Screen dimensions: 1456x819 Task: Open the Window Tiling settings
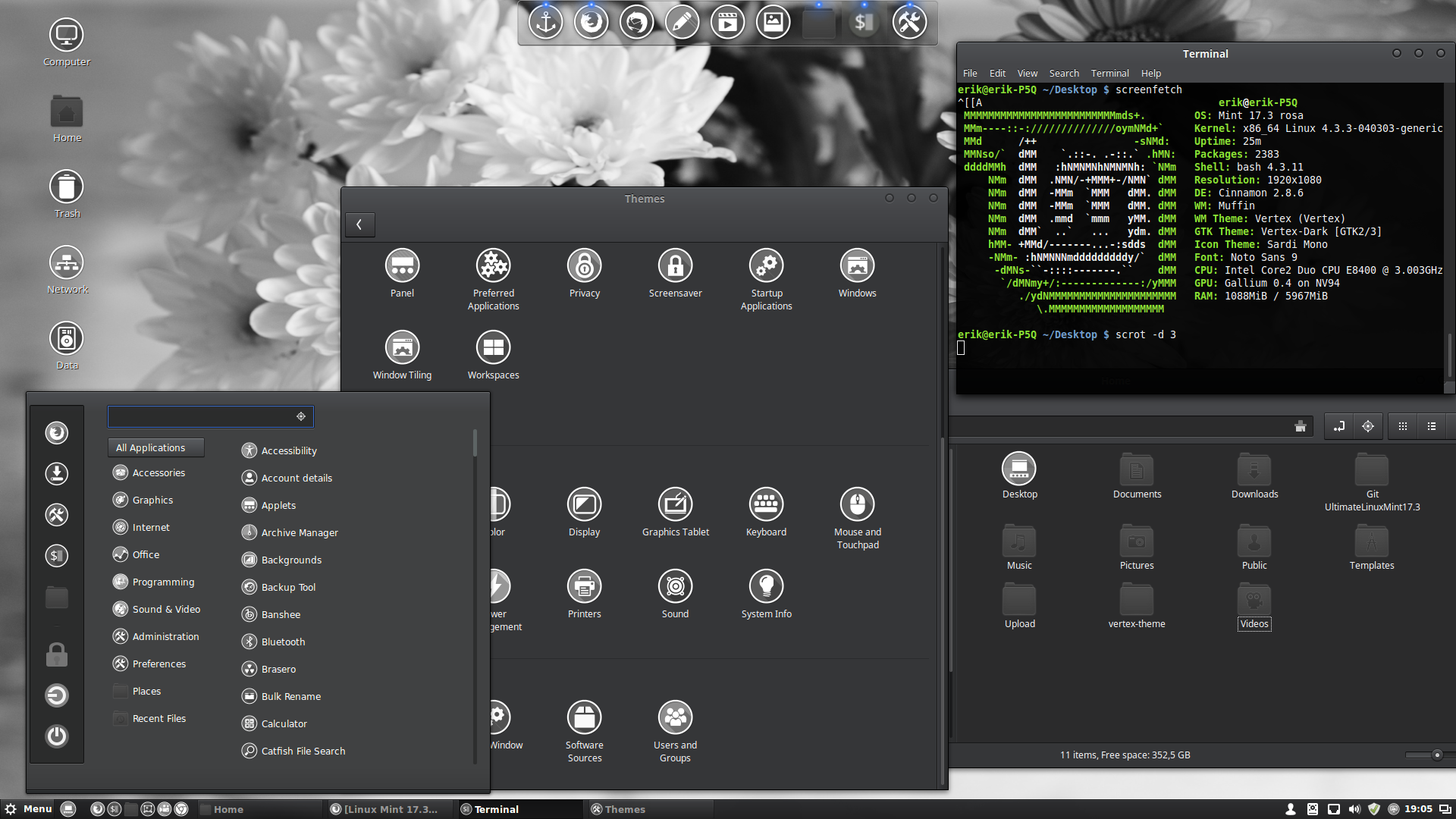pos(402,348)
